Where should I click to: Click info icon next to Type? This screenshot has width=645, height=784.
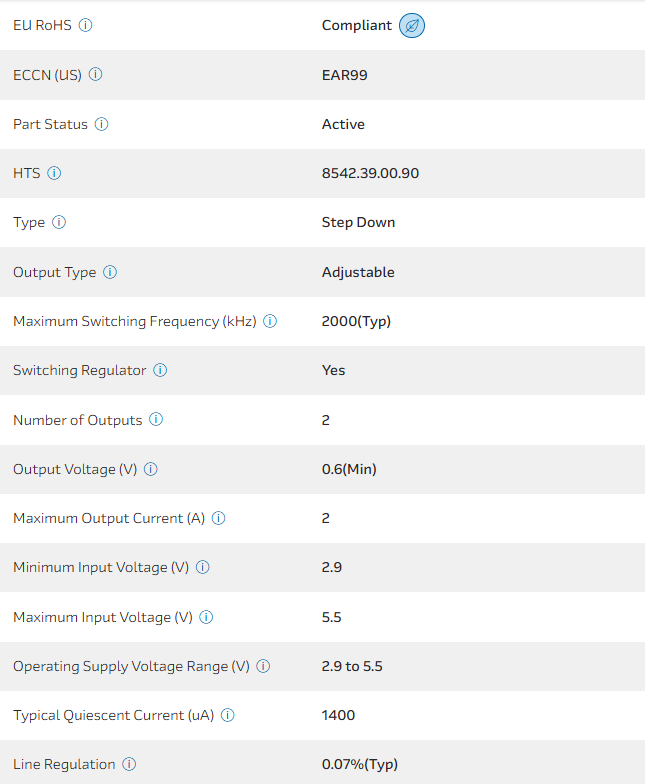[59, 222]
